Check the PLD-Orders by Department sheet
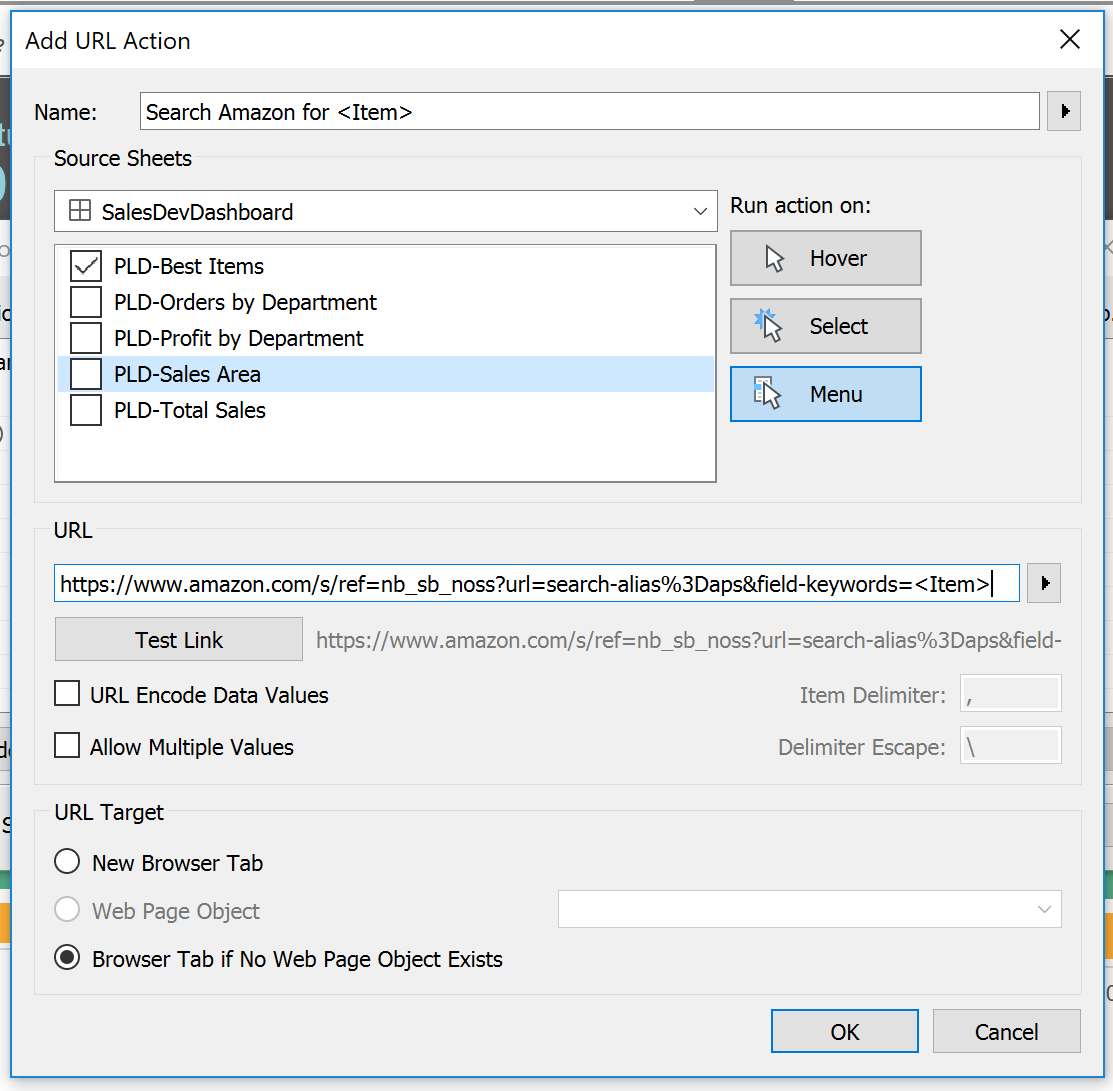Image resolution: width=1113 pixels, height=1091 pixels. pyautogui.click(x=86, y=302)
